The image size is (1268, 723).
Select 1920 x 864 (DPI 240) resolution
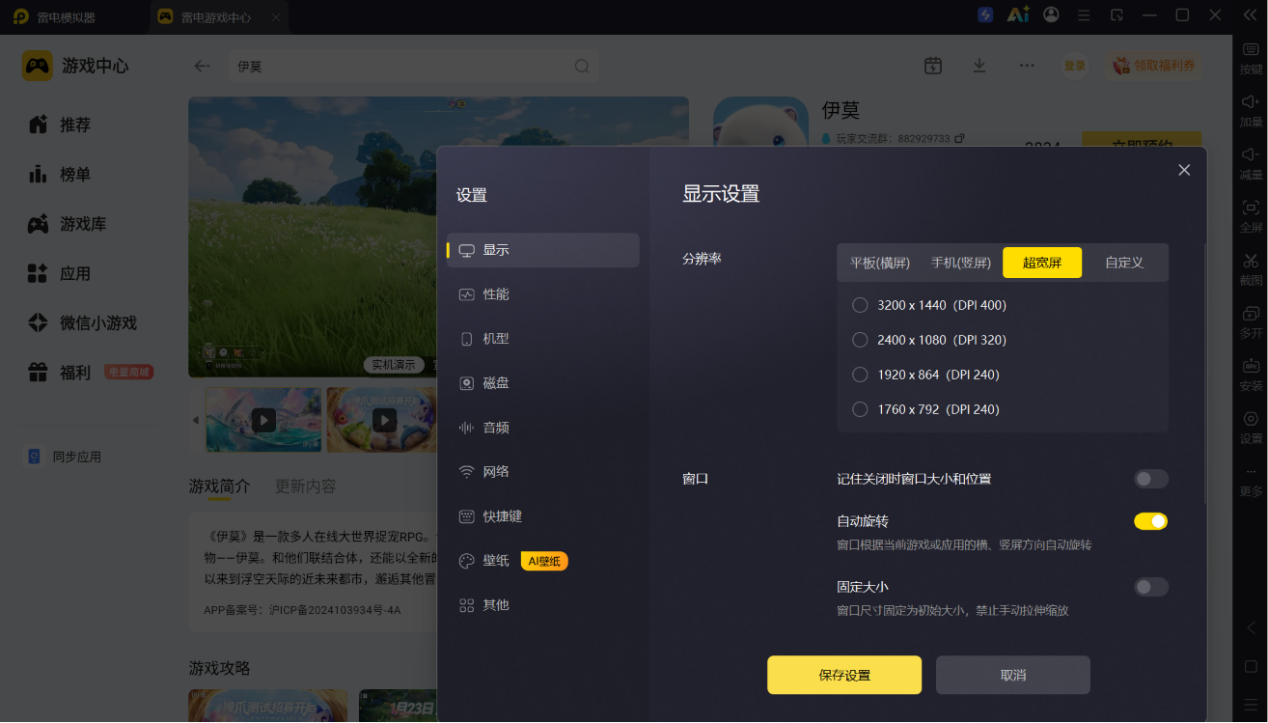pyautogui.click(x=925, y=375)
